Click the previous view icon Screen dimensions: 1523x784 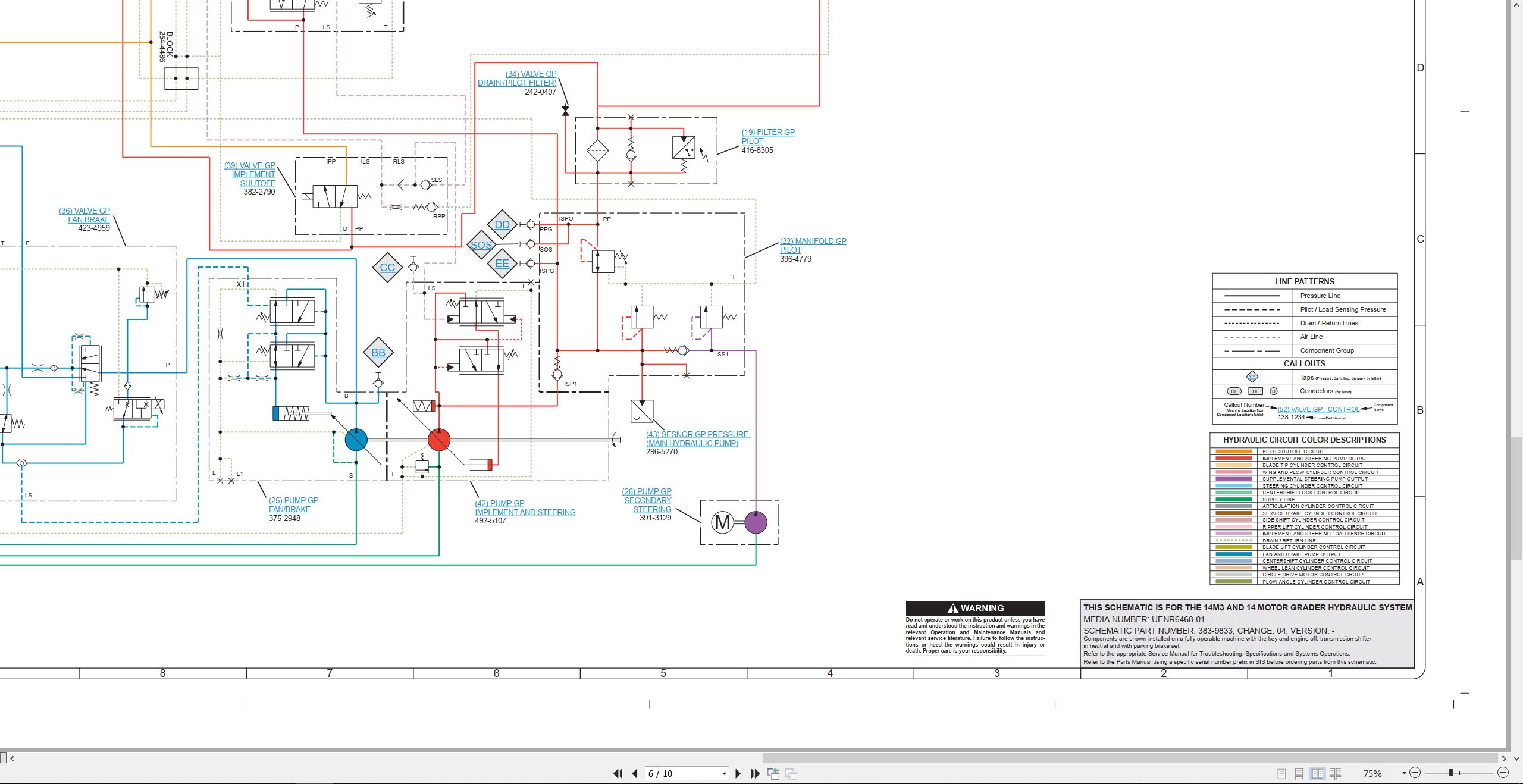coord(773,773)
